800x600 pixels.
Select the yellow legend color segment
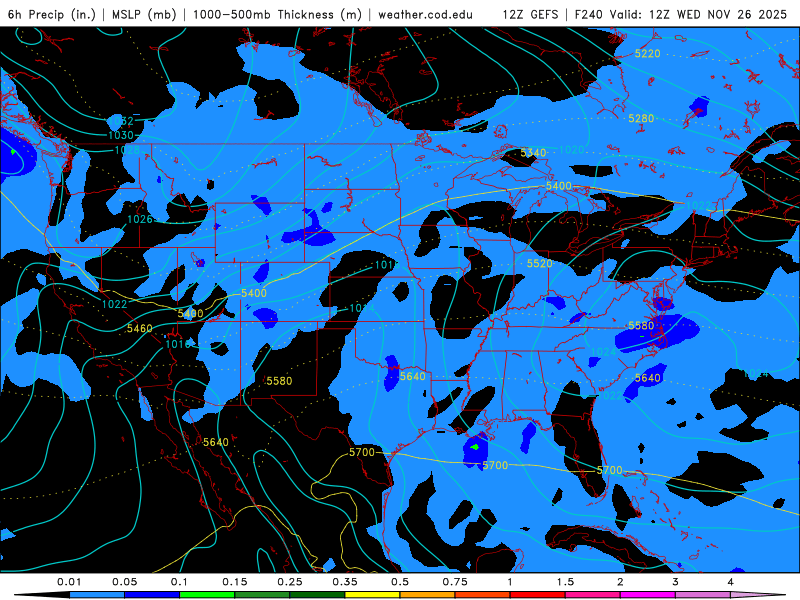(372, 595)
